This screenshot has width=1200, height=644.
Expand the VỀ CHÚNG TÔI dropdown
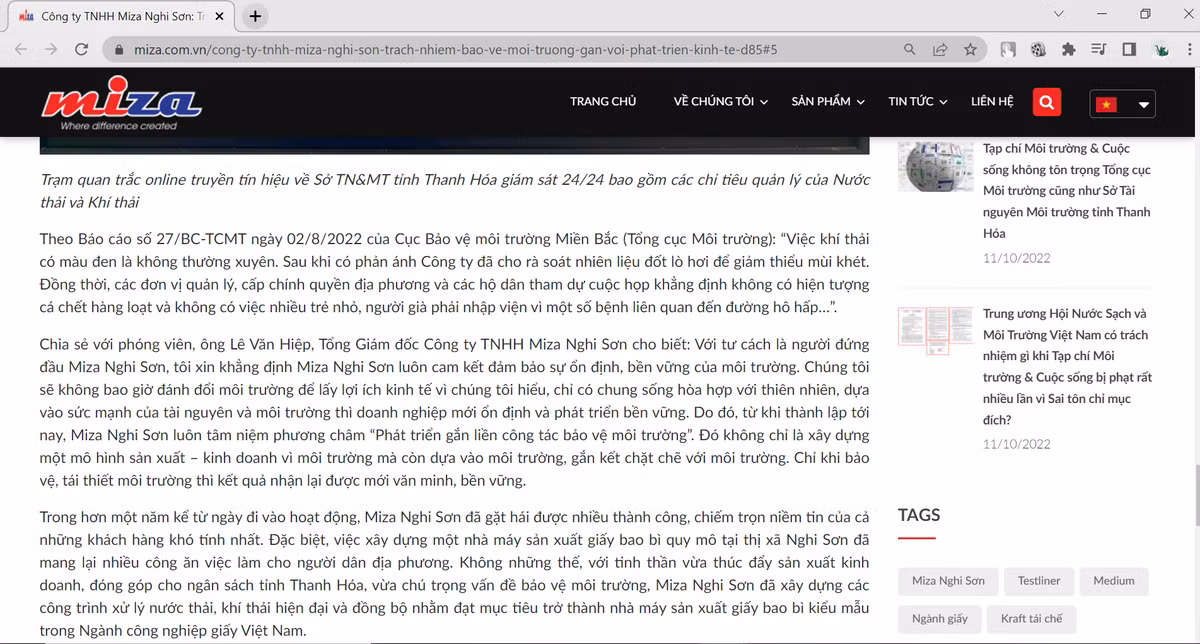[x=719, y=101]
